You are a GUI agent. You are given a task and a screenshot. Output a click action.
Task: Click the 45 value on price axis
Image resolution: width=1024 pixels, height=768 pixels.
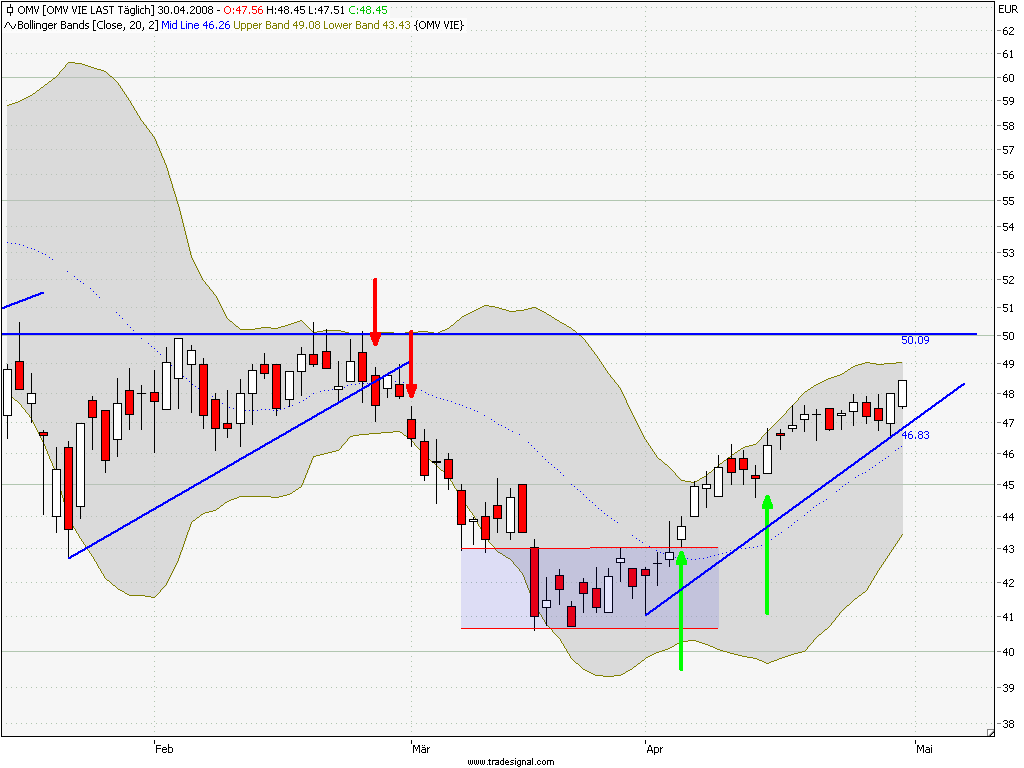tap(1008, 485)
